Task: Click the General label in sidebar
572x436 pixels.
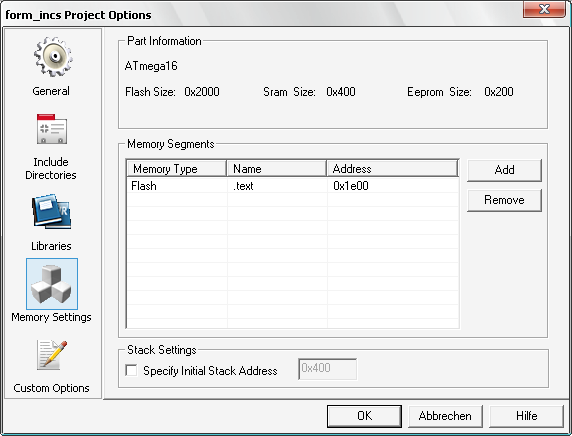Action: pos(51,91)
